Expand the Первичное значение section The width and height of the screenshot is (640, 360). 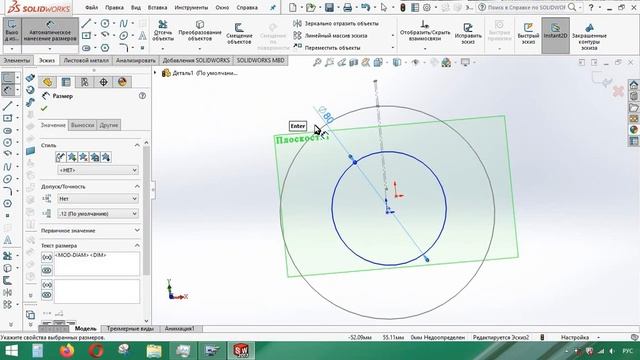(x=137, y=231)
